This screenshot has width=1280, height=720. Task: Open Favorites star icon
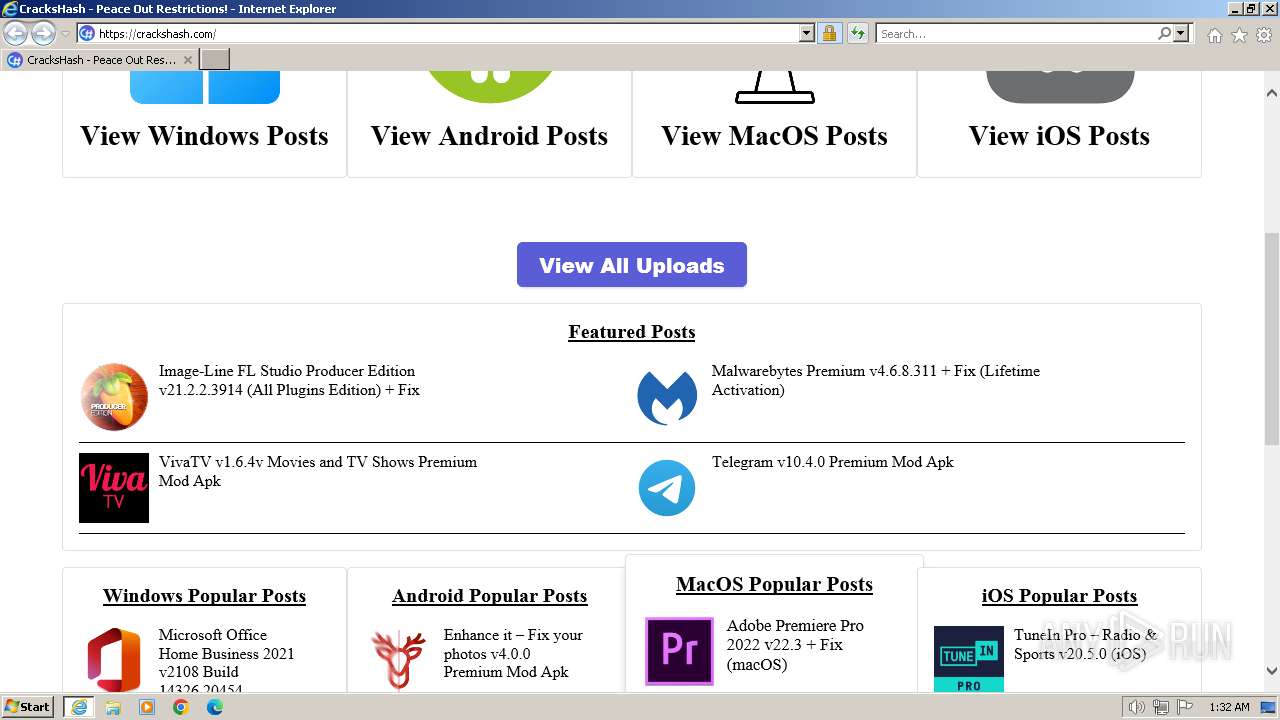1239,35
